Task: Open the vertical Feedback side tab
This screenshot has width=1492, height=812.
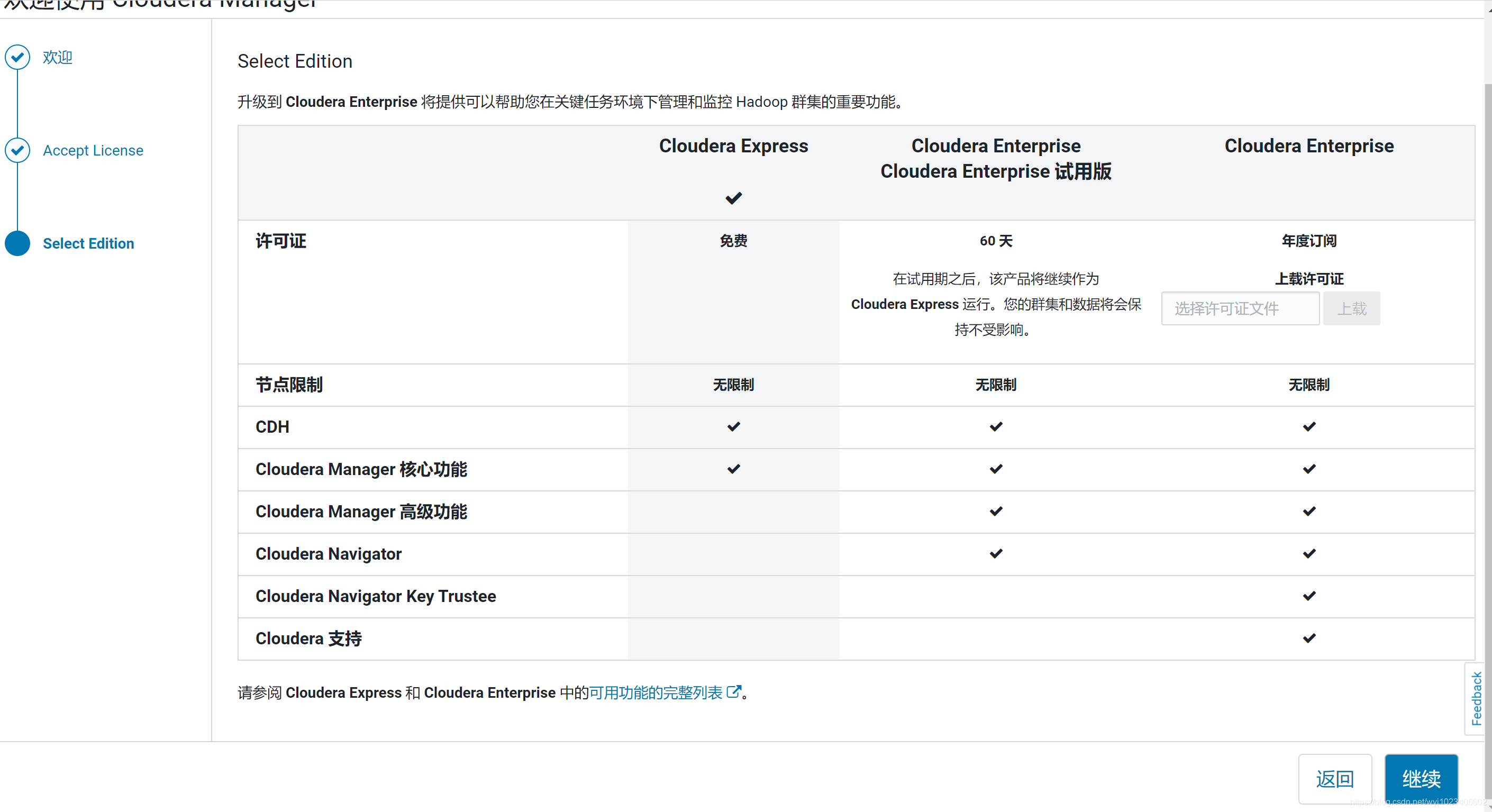Action: (x=1476, y=698)
